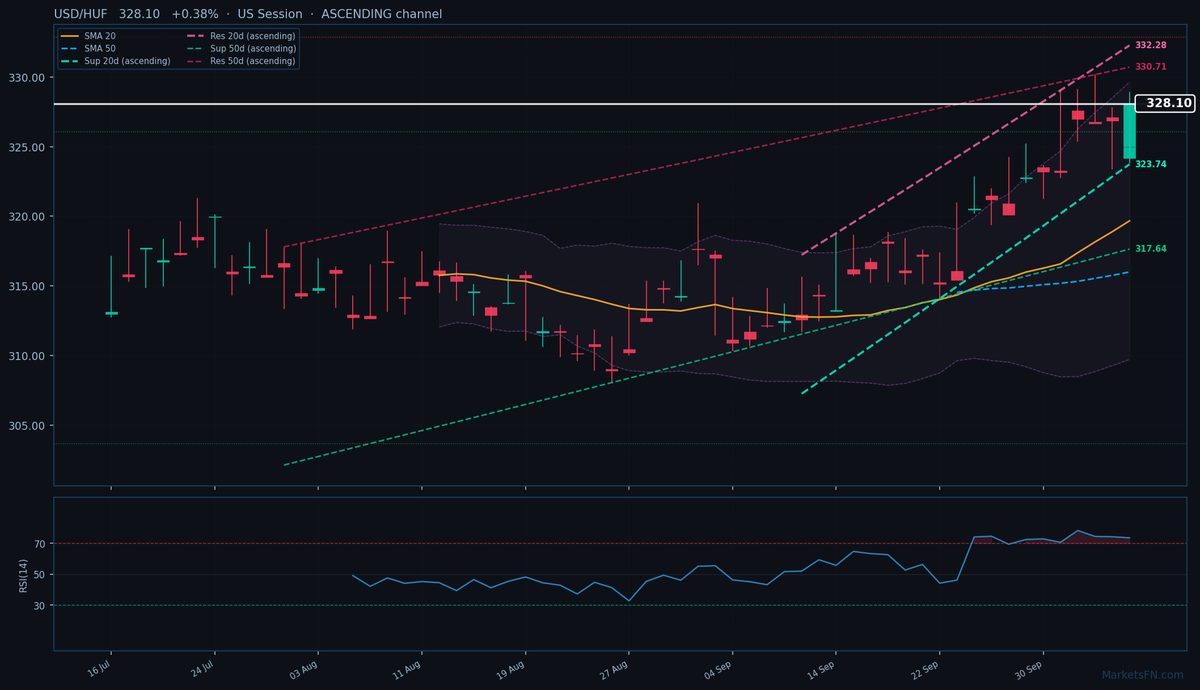Click the 11 Aug date label
The width and height of the screenshot is (1200, 690).
pyautogui.click(x=409, y=669)
